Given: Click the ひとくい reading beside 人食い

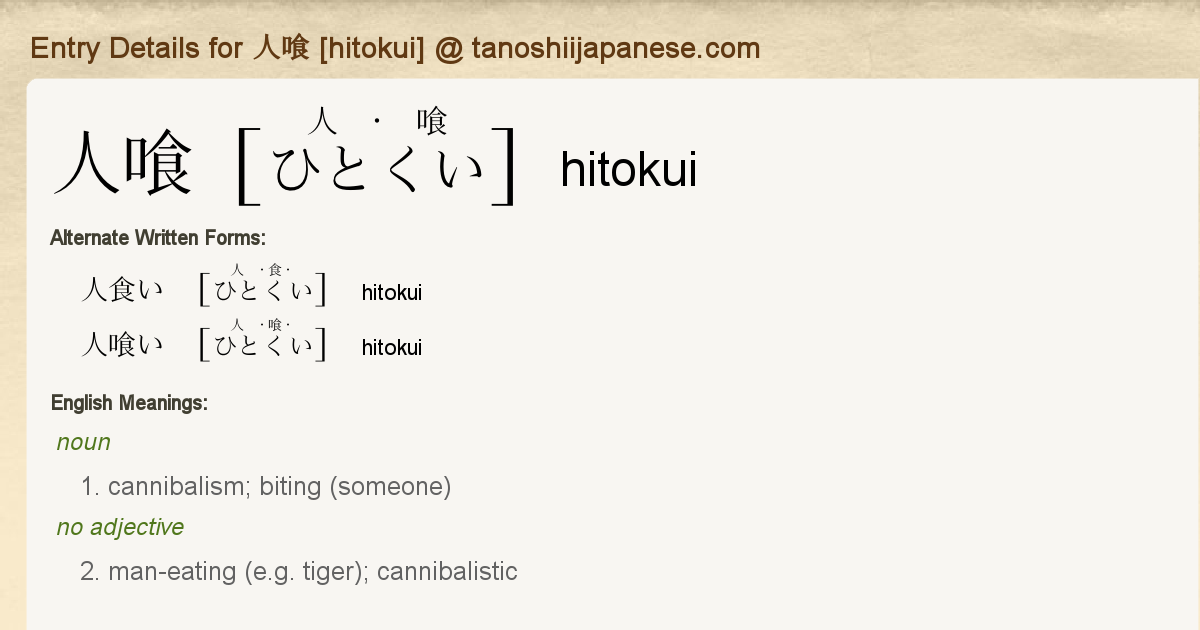Looking at the screenshot, I should pos(264,292).
